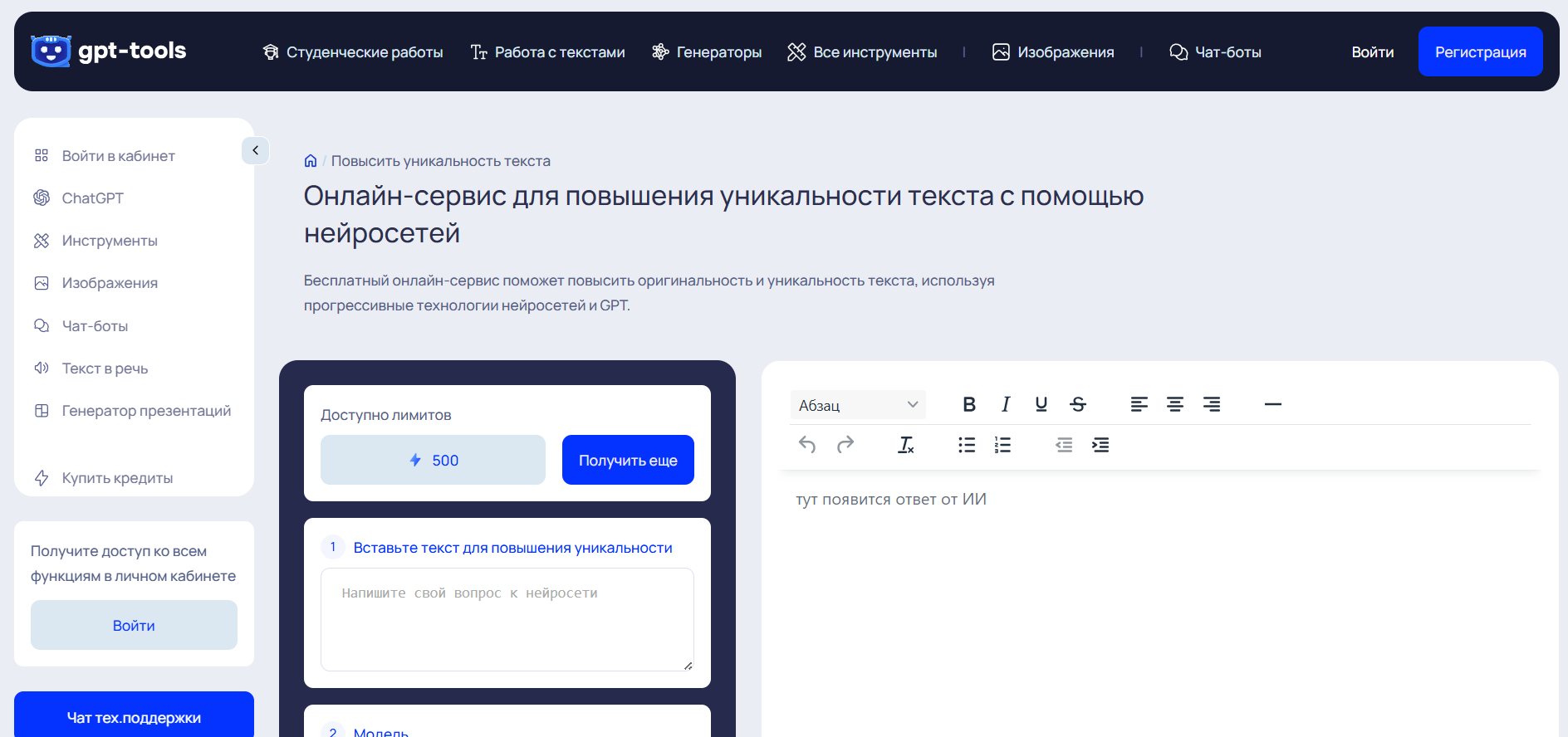The width and height of the screenshot is (1568, 737).
Task: Insert a bulleted list
Action: 967,445
